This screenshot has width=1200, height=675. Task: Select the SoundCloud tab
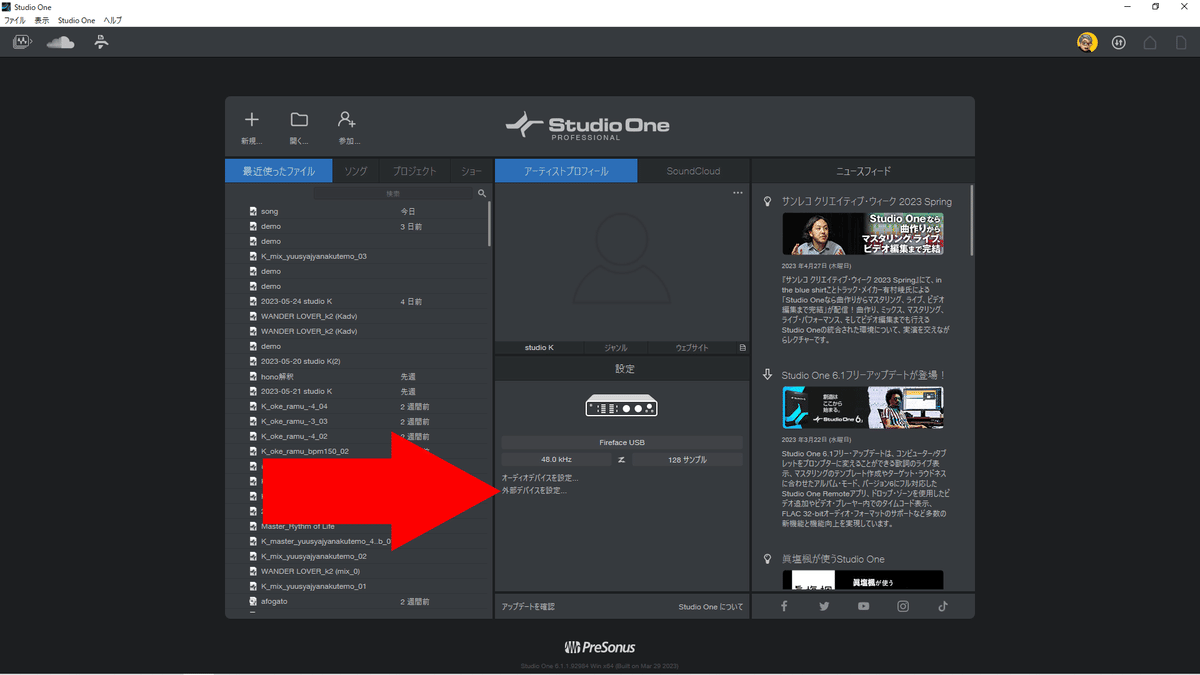click(x=693, y=171)
